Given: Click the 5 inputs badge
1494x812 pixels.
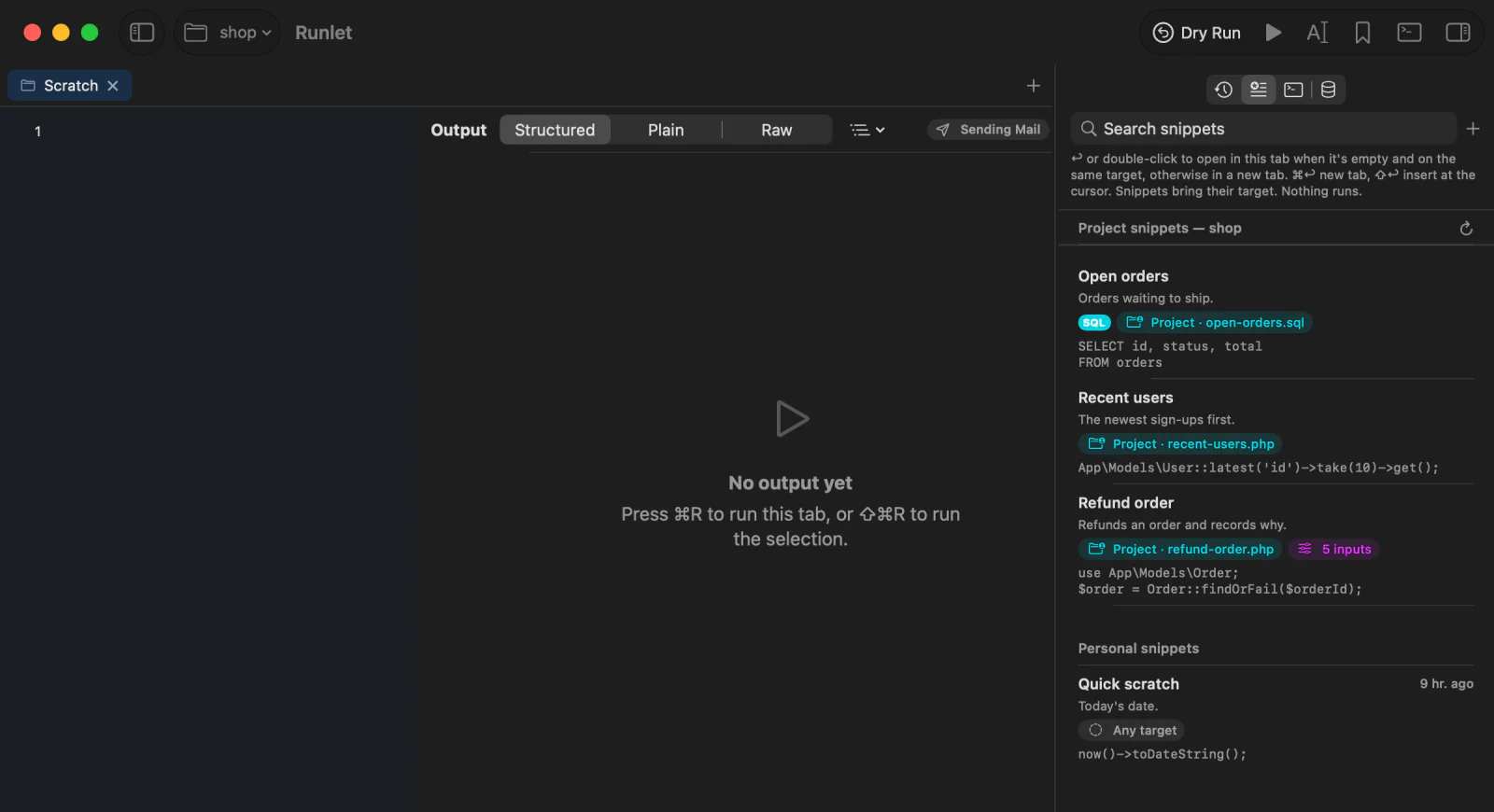Looking at the screenshot, I should pos(1333,550).
